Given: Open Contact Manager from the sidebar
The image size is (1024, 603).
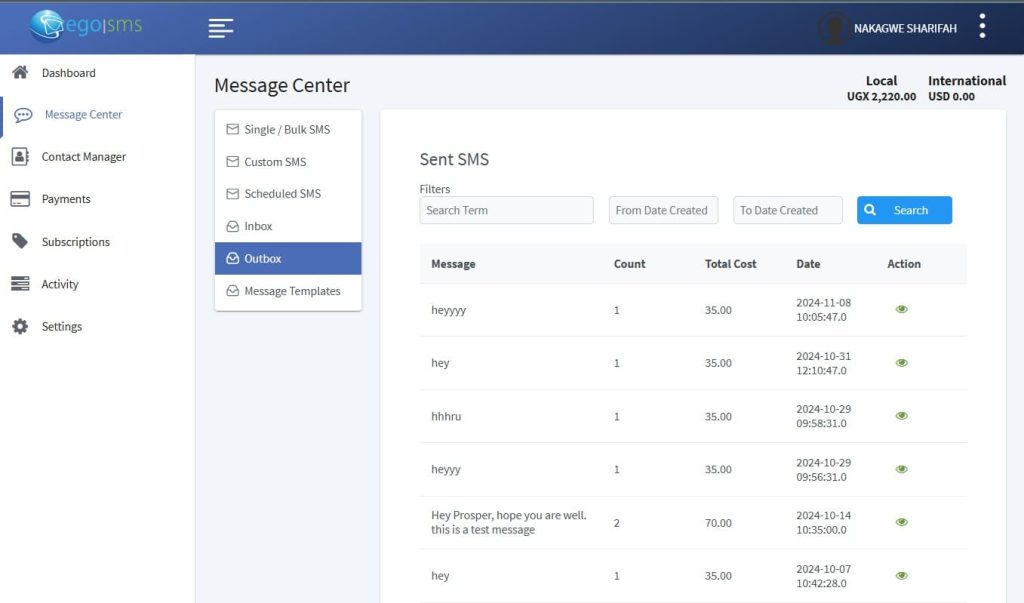Looking at the screenshot, I should [x=83, y=157].
